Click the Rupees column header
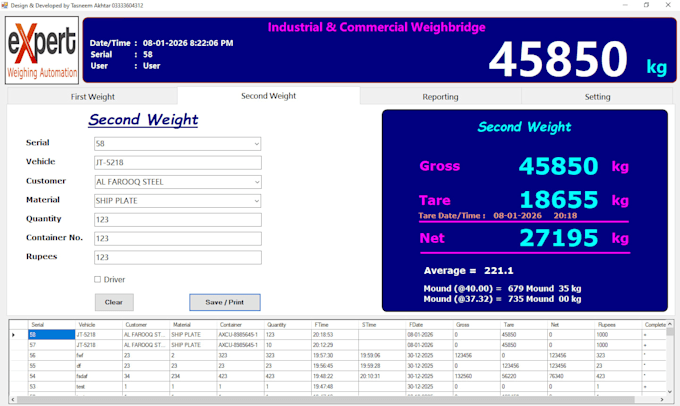This screenshot has height=406, width=680. pos(618,325)
